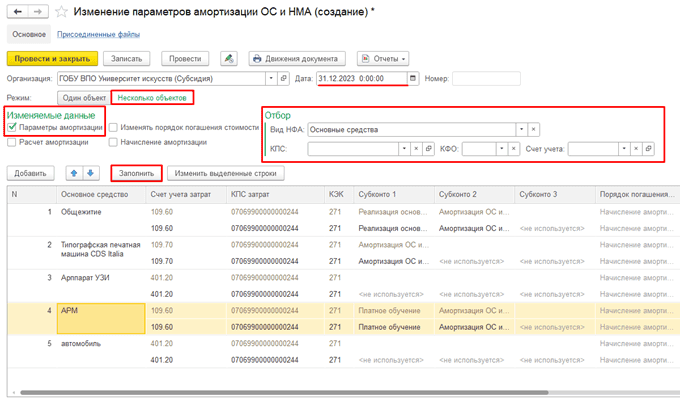The width and height of the screenshot is (680, 400).
Task: Sort by Основное средство column header
Action: point(101,194)
